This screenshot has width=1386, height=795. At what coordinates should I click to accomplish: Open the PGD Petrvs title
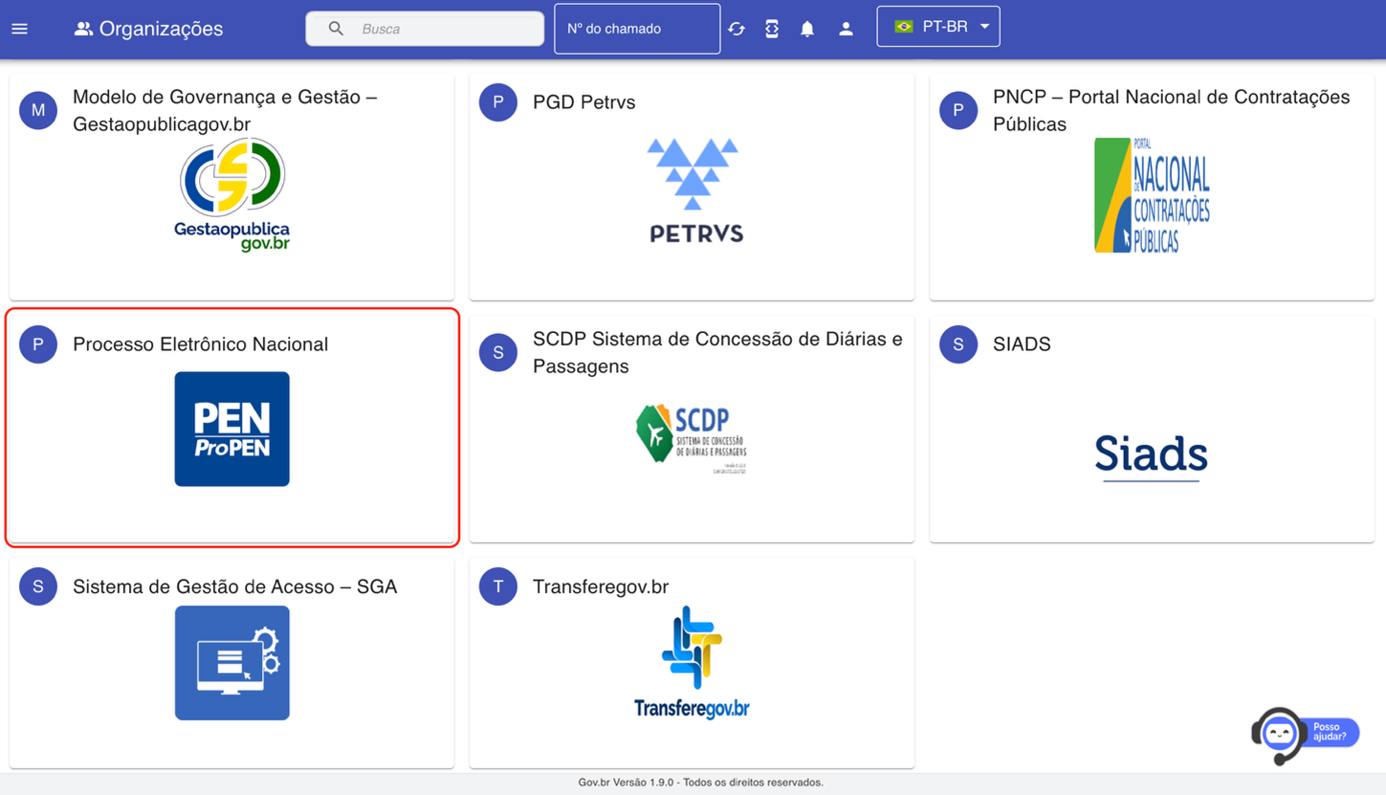point(584,102)
